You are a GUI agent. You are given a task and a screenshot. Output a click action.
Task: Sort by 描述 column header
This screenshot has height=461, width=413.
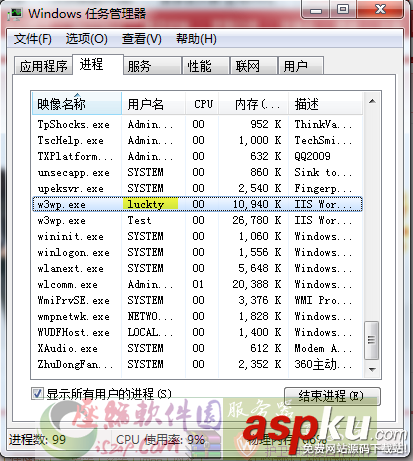coord(326,104)
